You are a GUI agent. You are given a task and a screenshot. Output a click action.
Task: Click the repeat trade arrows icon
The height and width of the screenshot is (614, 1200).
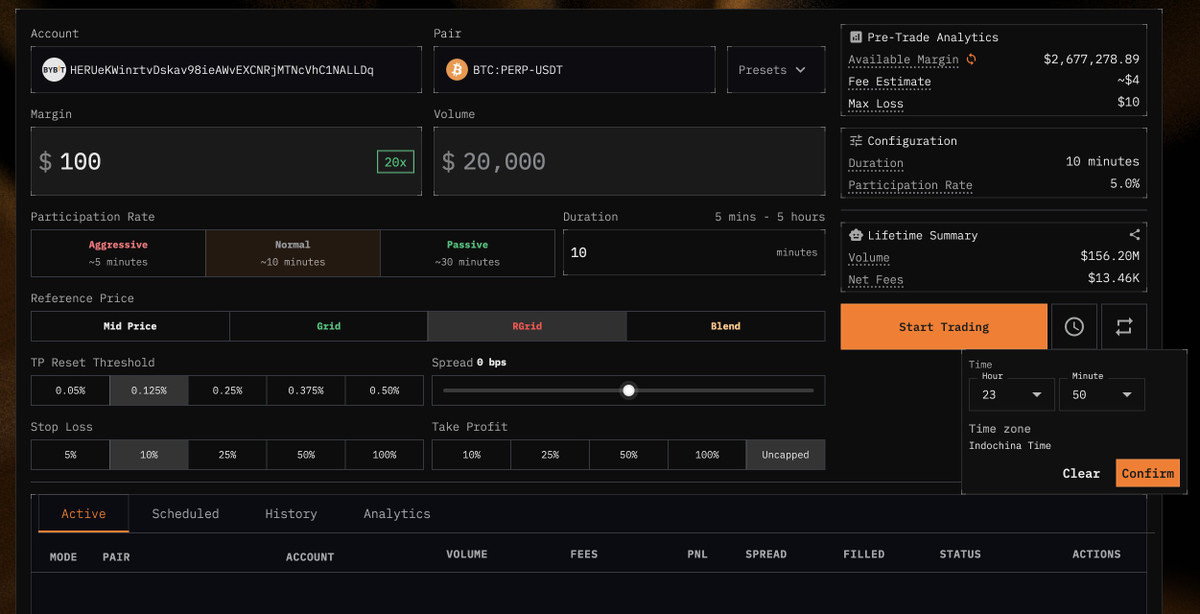(x=1124, y=327)
